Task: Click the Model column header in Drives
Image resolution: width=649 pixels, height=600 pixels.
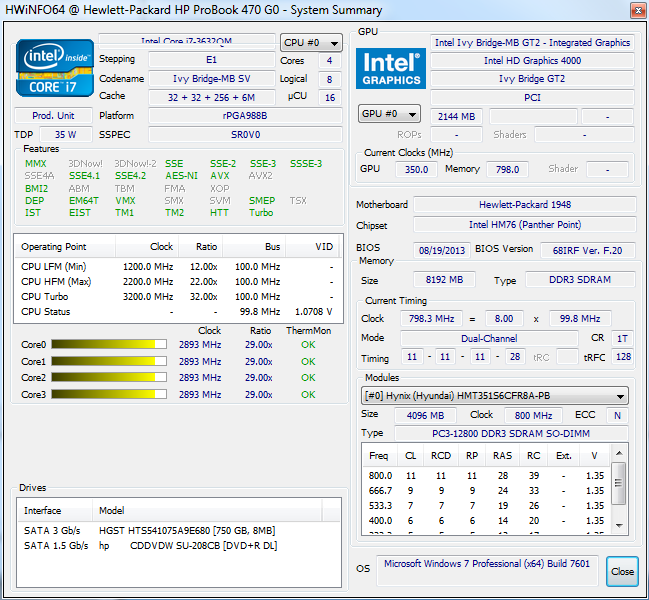Action: pyautogui.click(x=207, y=511)
